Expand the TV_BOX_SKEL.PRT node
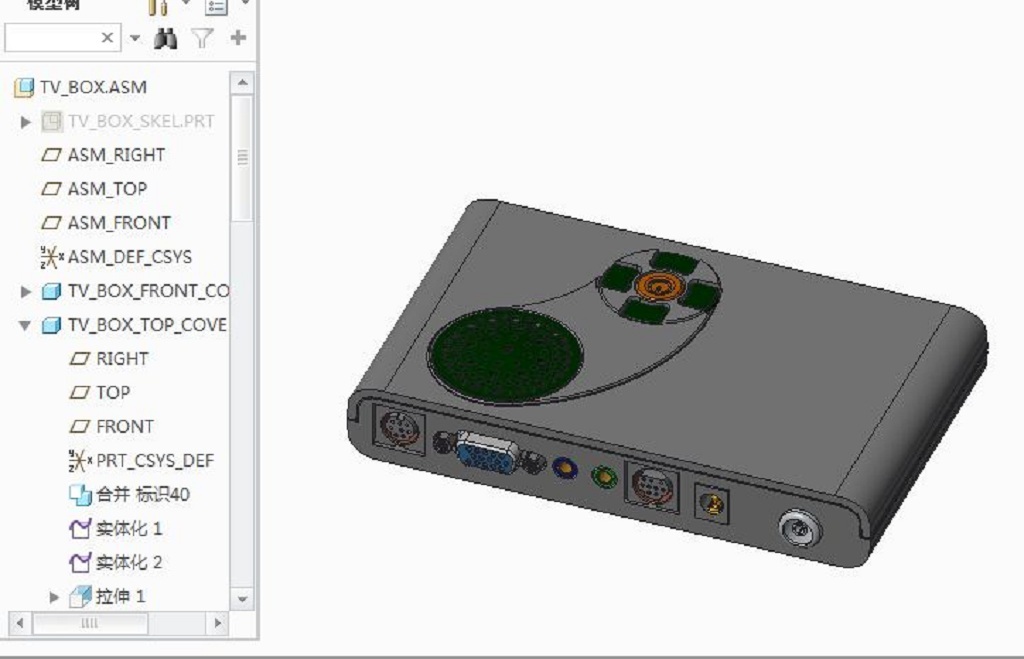Viewport: 1024px width, 659px height. pyautogui.click(x=27, y=122)
